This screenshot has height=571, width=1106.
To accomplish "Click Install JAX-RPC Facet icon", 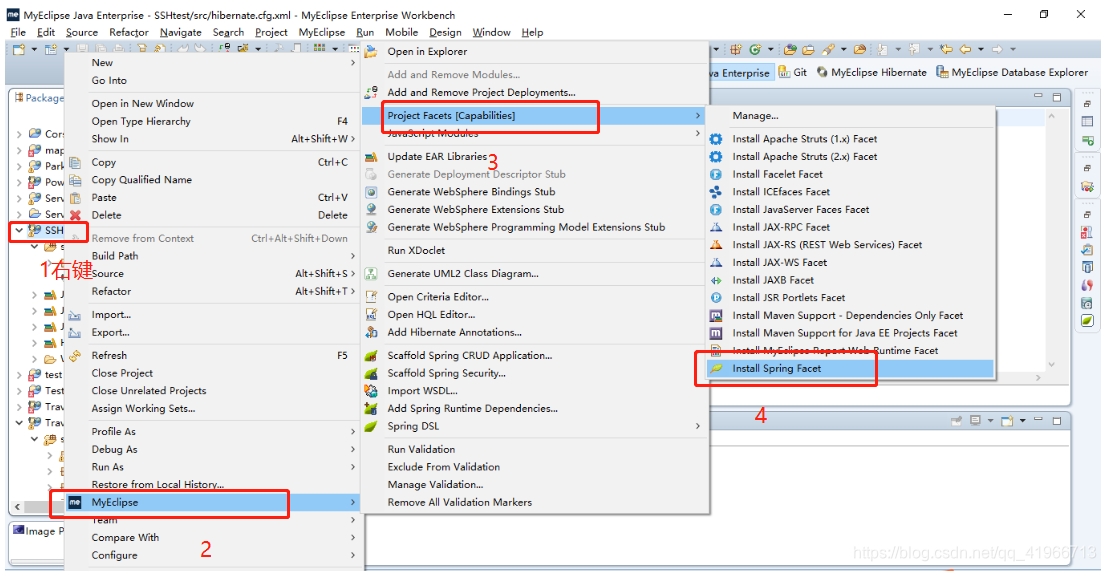I will tap(716, 227).
